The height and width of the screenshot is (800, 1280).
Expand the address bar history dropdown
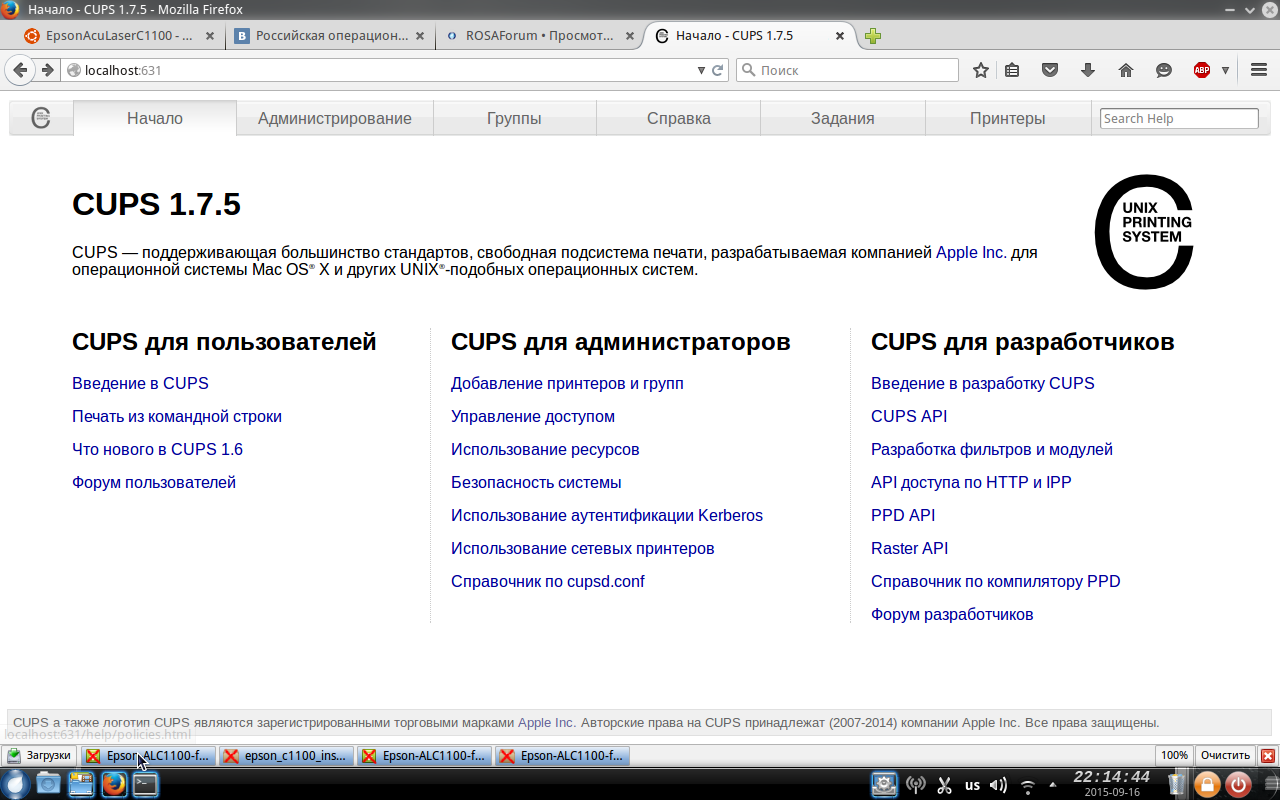pyautogui.click(x=701, y=70)
